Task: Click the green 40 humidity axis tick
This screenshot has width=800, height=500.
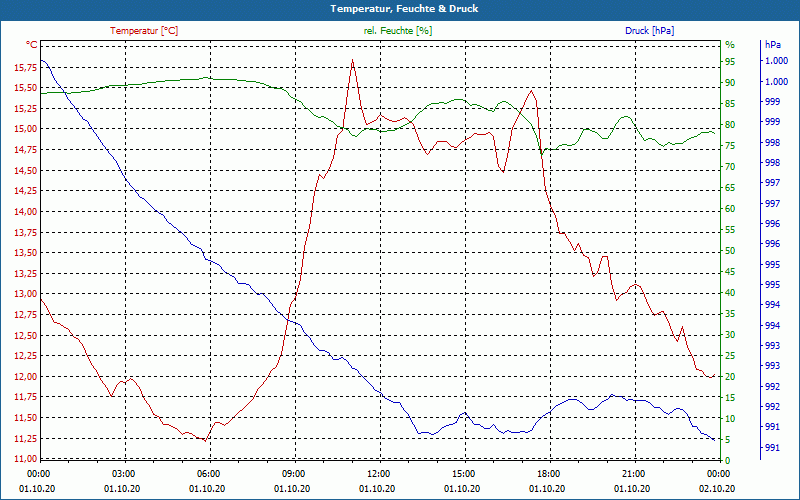Action: [x=730, y=293]
